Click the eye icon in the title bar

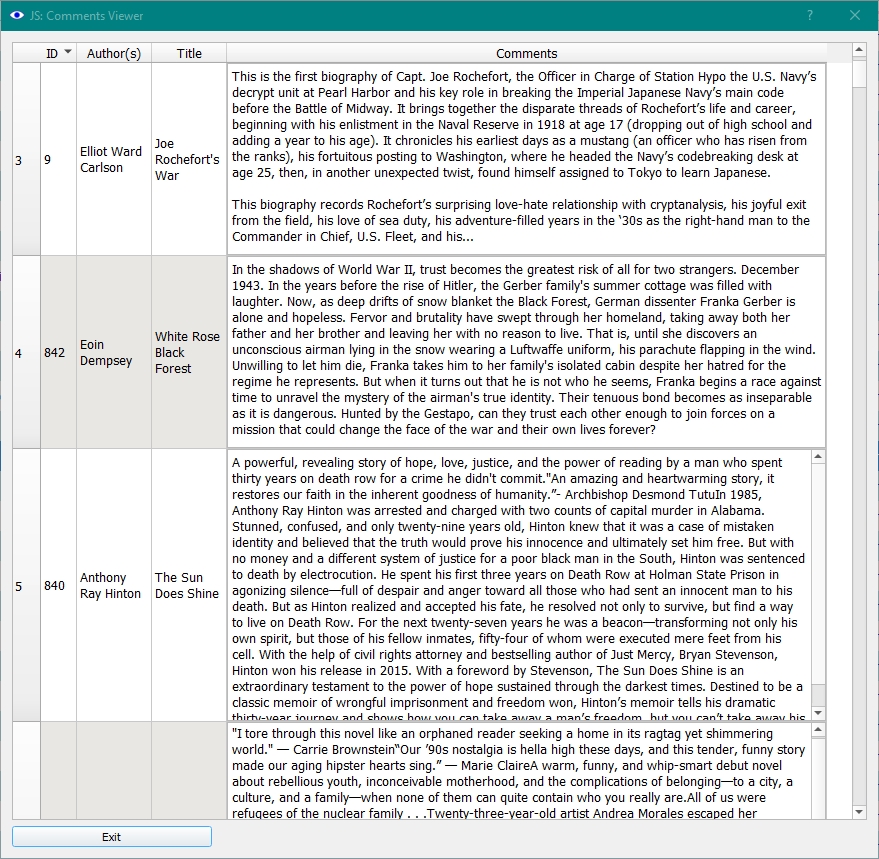click(x=17, y=15)
